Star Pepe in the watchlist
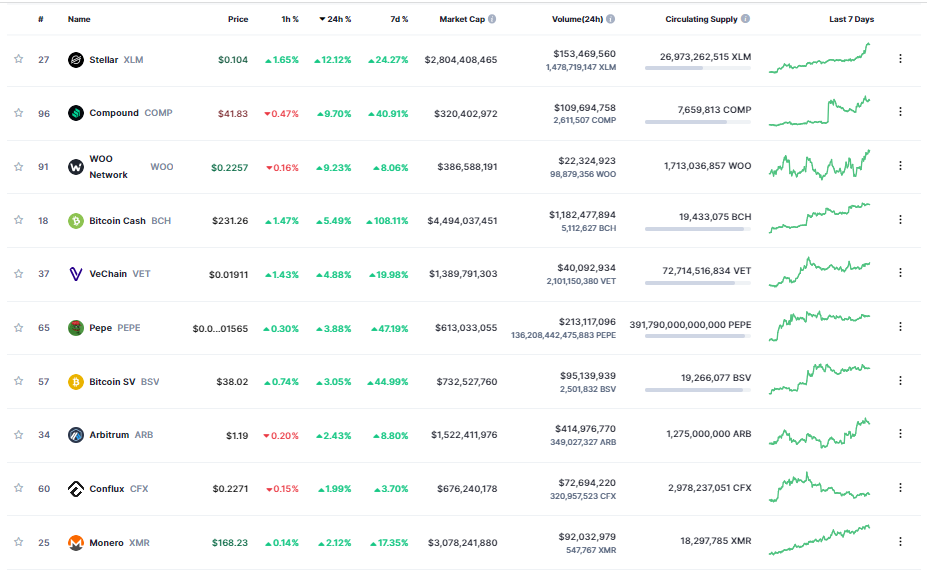Image resolution: width=927 pixels, height=572 pixels. click(x=19, y=327)
